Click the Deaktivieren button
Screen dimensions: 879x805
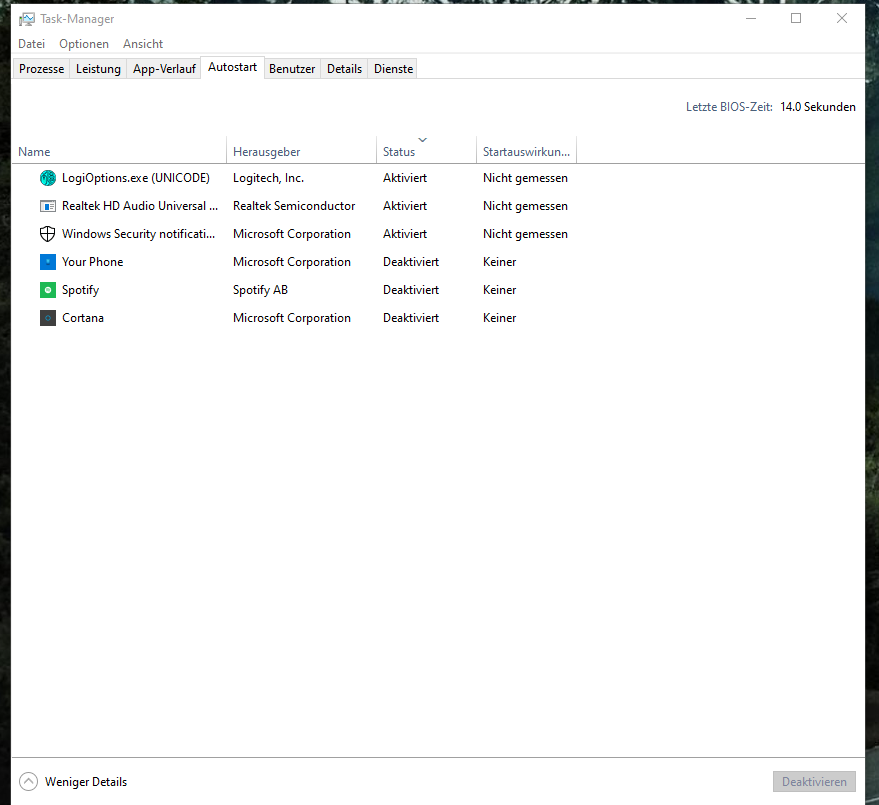point(814,781)
